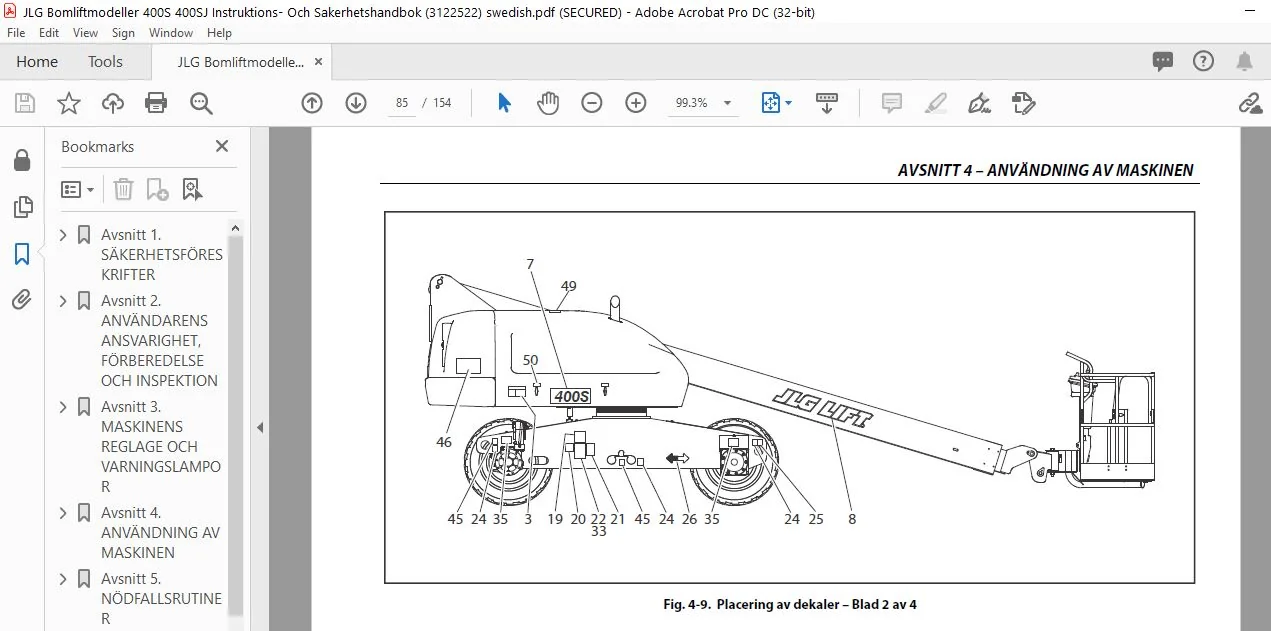Click the page number field showing 85
The height and width of the screenshot is (631, 1271).
tap(402, 103)
